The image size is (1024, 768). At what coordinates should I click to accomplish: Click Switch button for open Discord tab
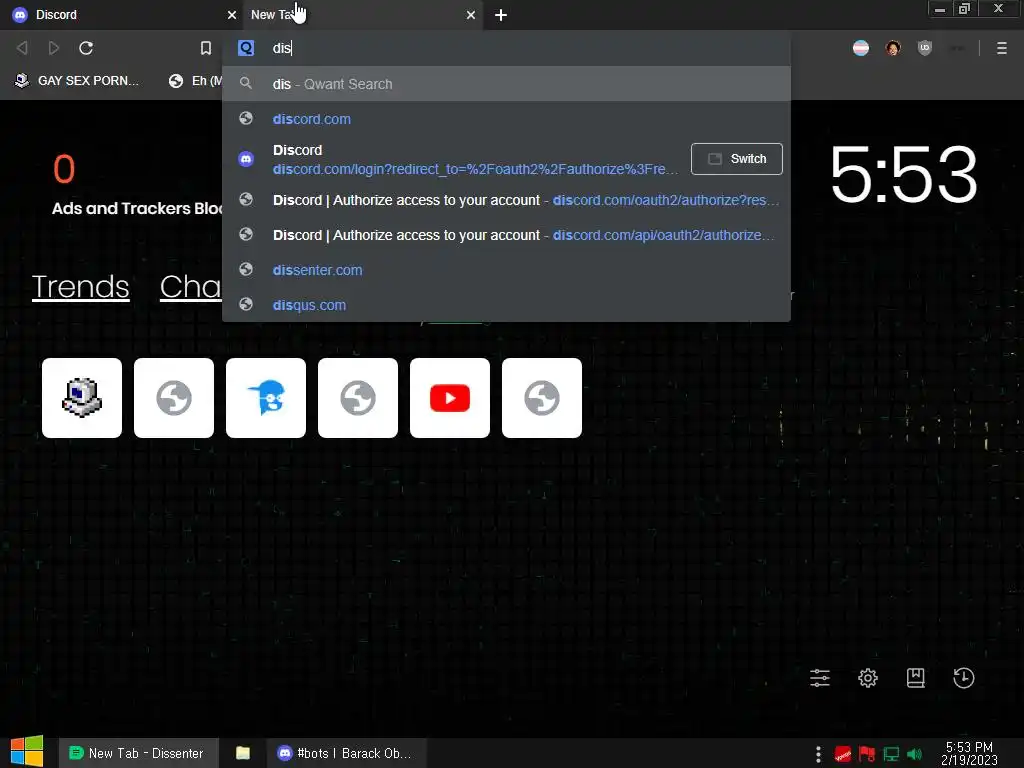coord(737,159)
